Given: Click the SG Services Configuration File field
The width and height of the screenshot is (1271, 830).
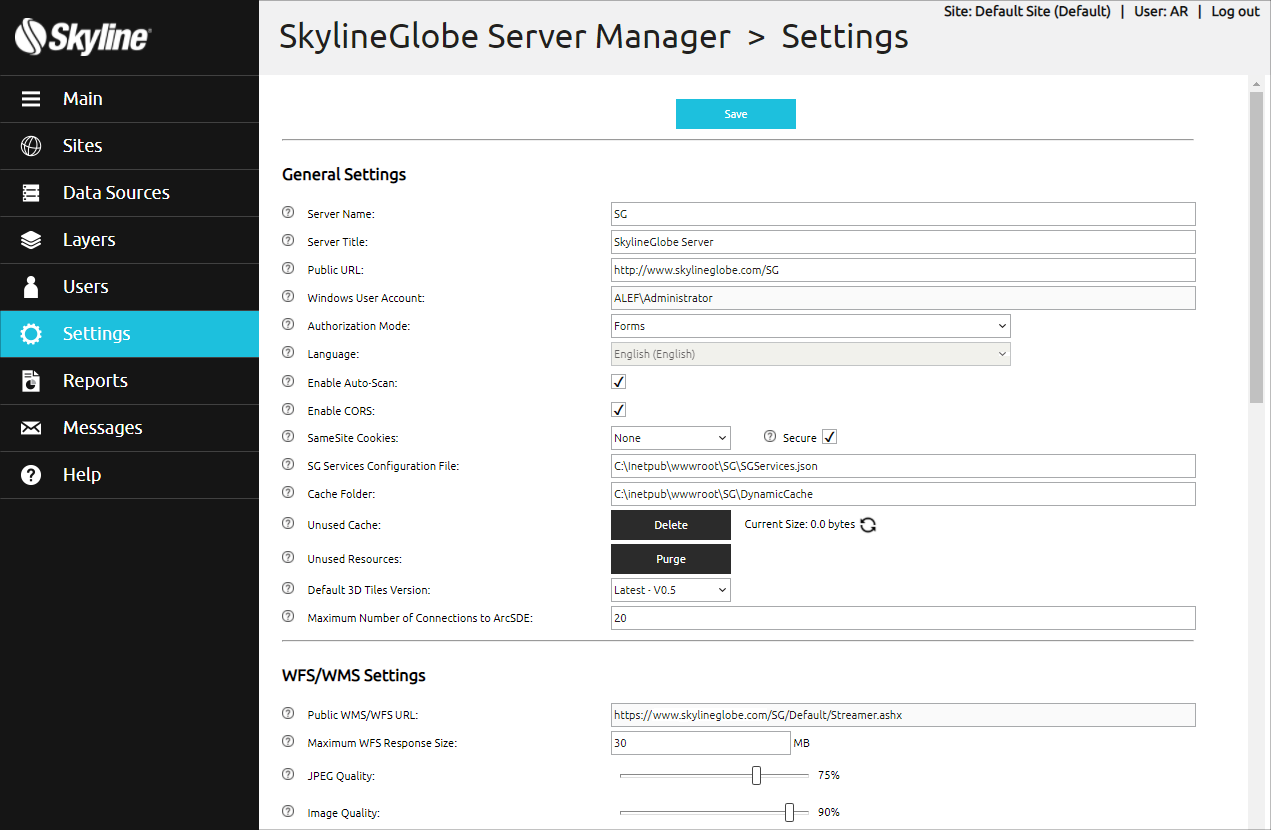Looking at the screenshot, I should [x=903, y=466].
